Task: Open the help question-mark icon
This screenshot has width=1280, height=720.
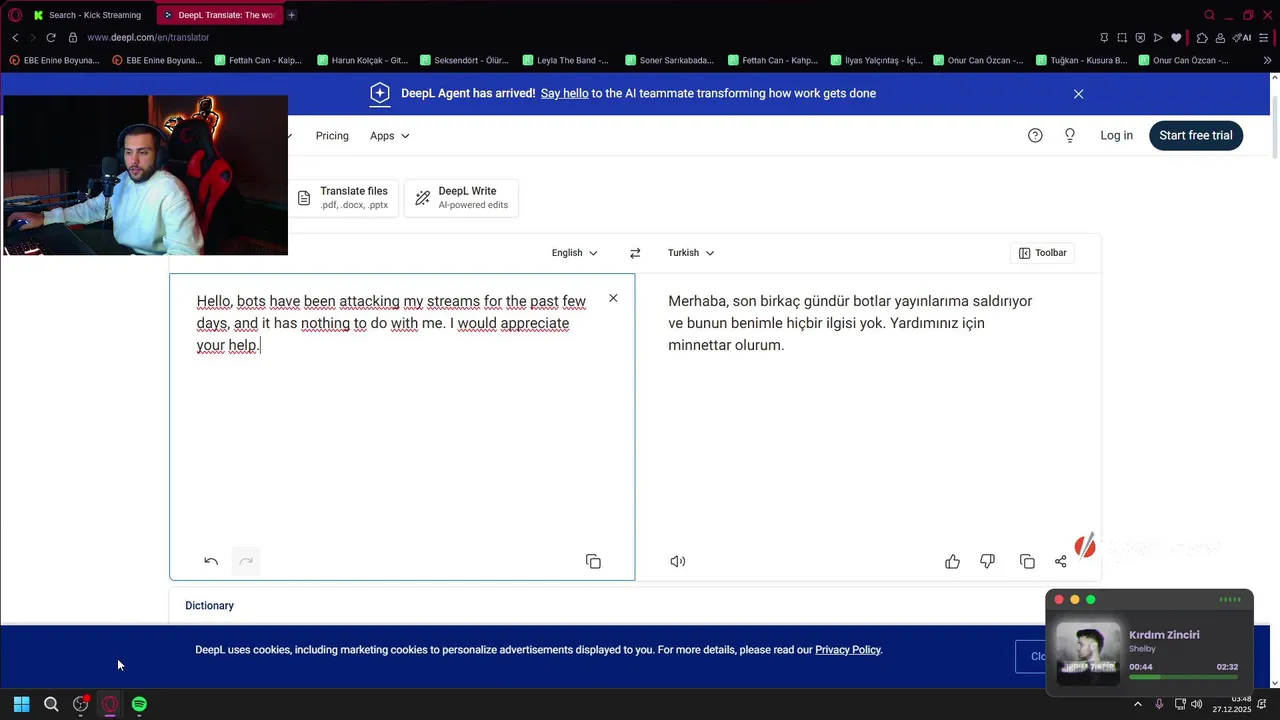Action: point(1035,135)
